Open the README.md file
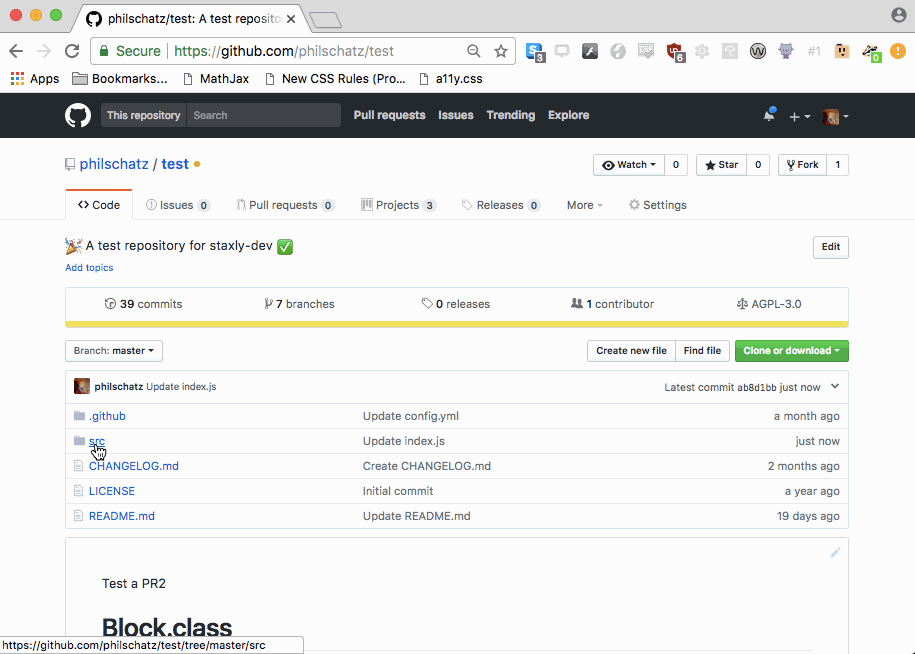This screenshot has width=915, height=654. (x=121, y=516)
